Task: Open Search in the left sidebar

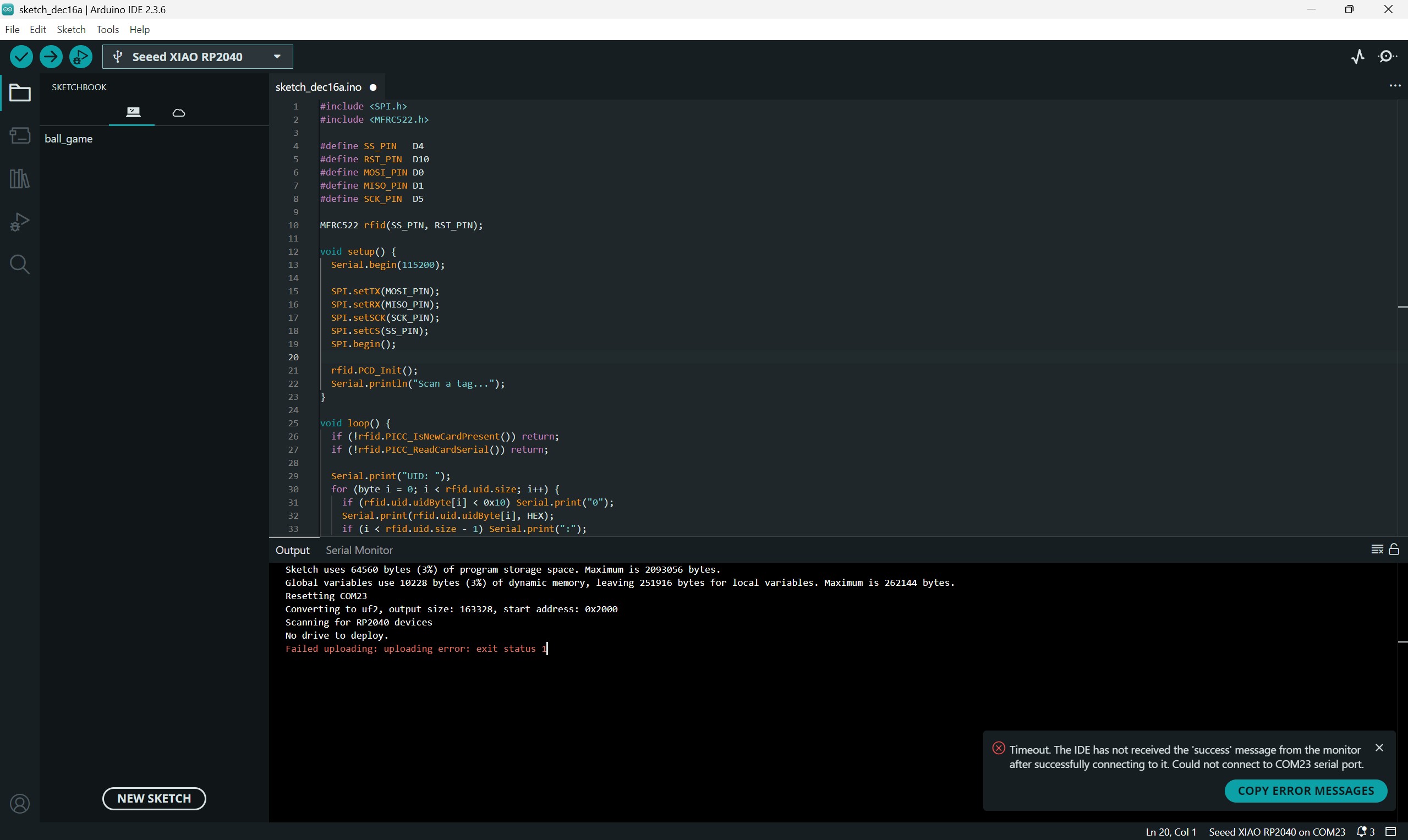Action: (x=20, y=265)
